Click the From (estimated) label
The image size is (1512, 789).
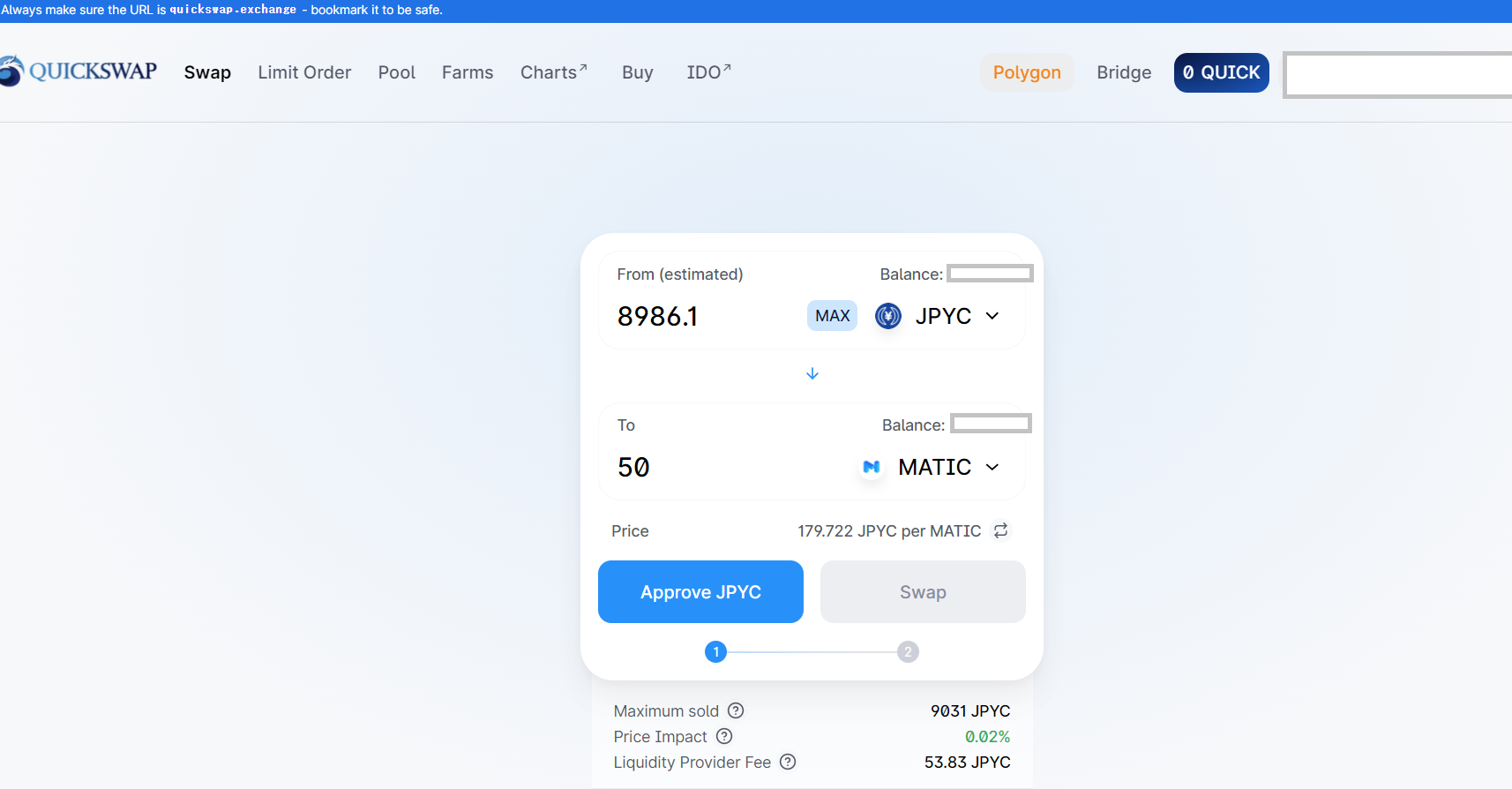click(x=680, y=274)
